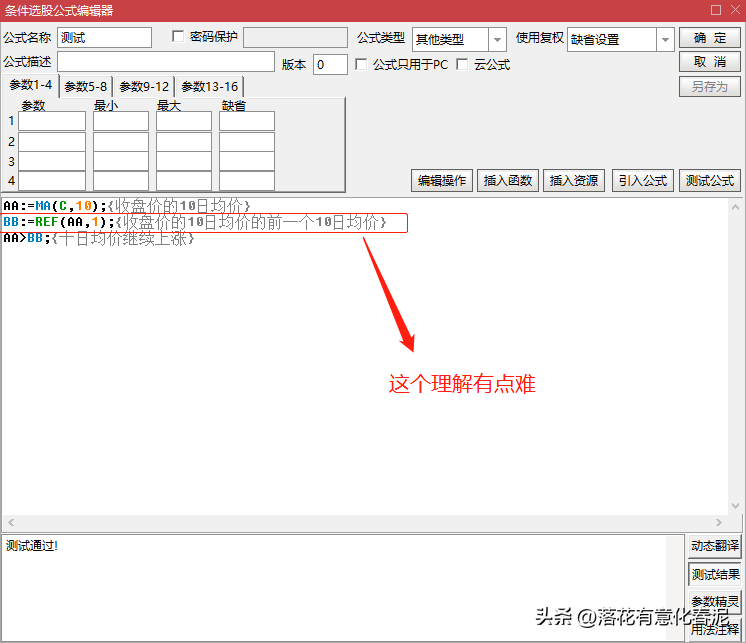Open the 参数精灵 button
This screenshot has height=643, width=746.
coord(715,602)
